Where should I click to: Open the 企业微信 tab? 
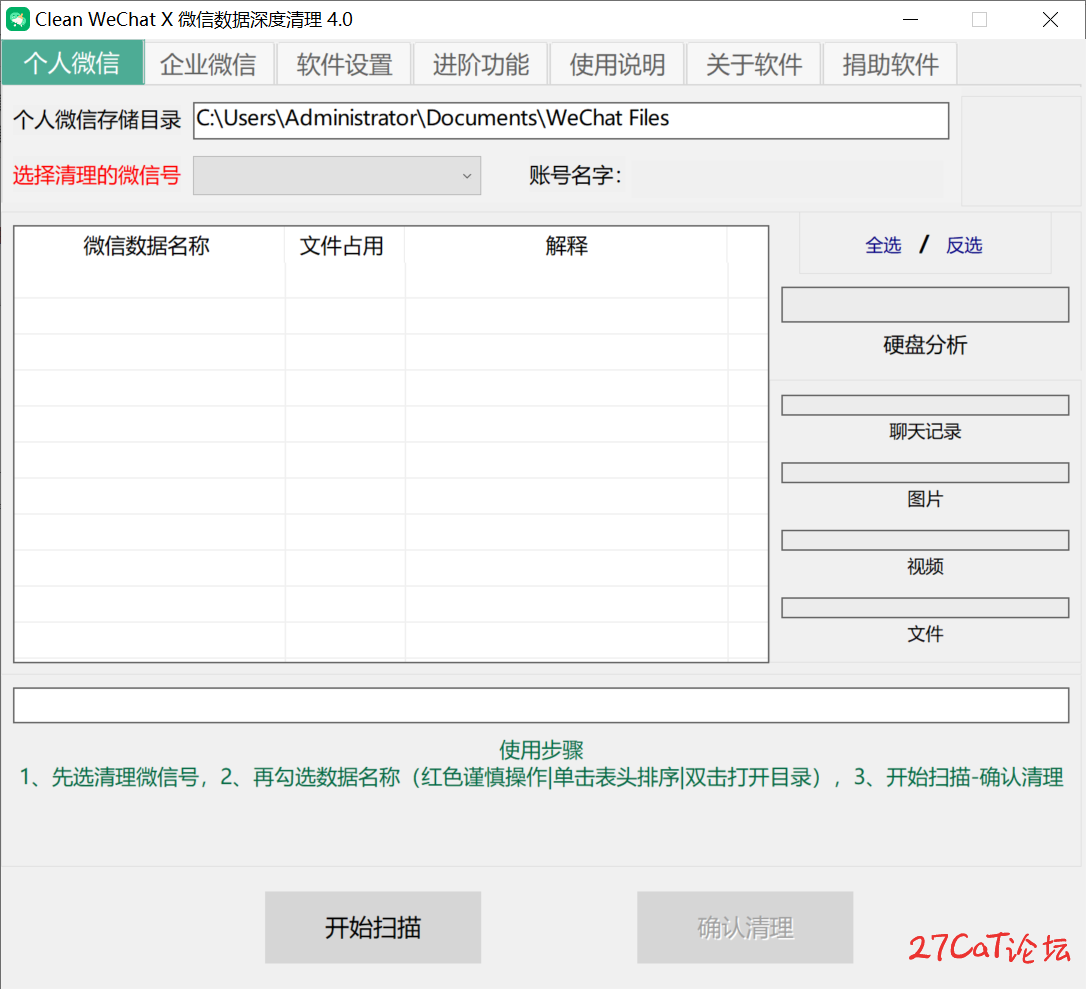point(208,64)
